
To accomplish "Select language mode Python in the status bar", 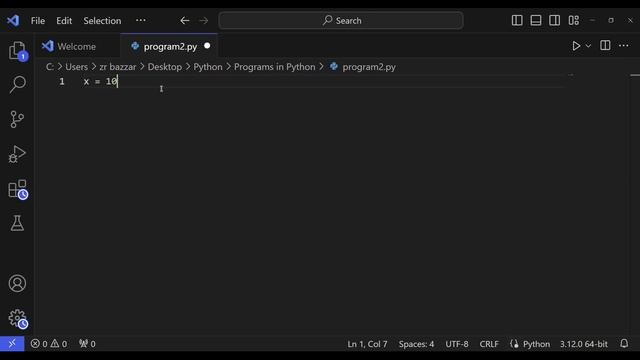I will pyautogui.click(x=536, y=344).
